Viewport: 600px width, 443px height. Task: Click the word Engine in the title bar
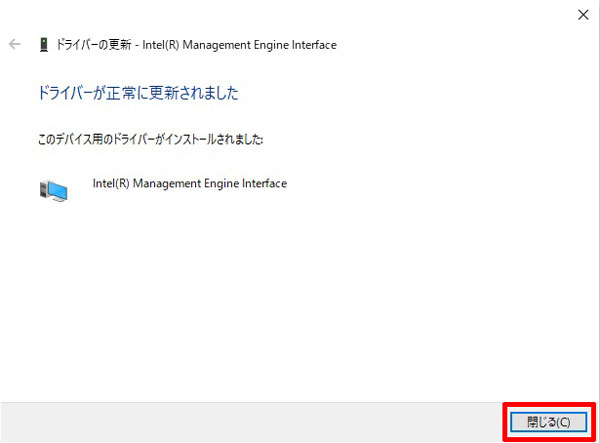(268, 45)
